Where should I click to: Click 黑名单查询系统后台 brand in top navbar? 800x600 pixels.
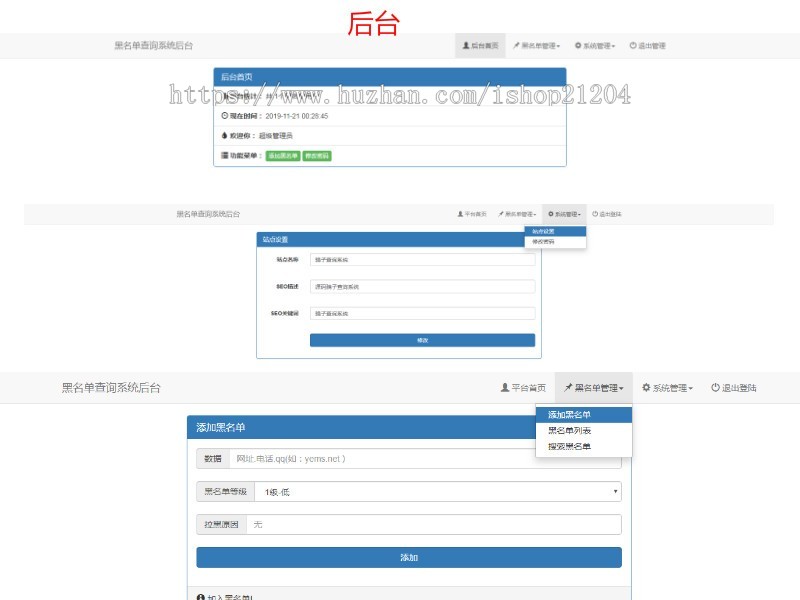[154, 45]
